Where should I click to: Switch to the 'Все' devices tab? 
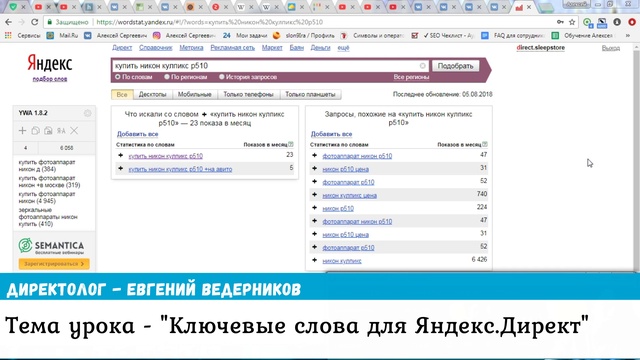click(x=122, y=94)
